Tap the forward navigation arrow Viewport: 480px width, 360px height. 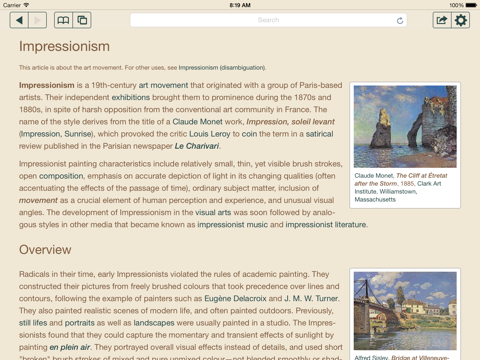[38, 20]
